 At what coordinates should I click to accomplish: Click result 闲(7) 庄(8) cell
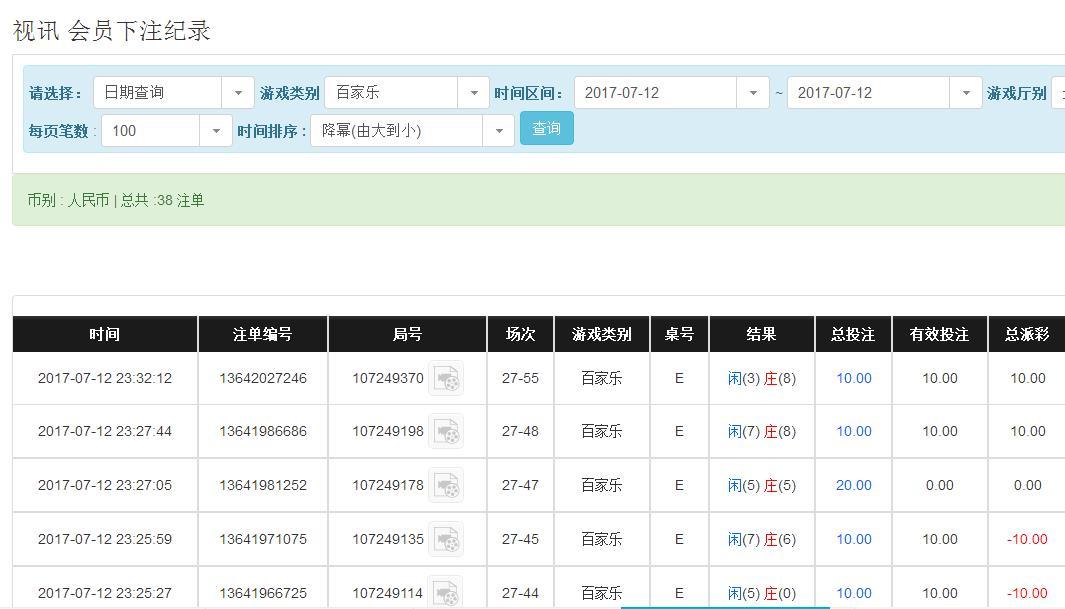pyautogui.click(x=761, y=431)
